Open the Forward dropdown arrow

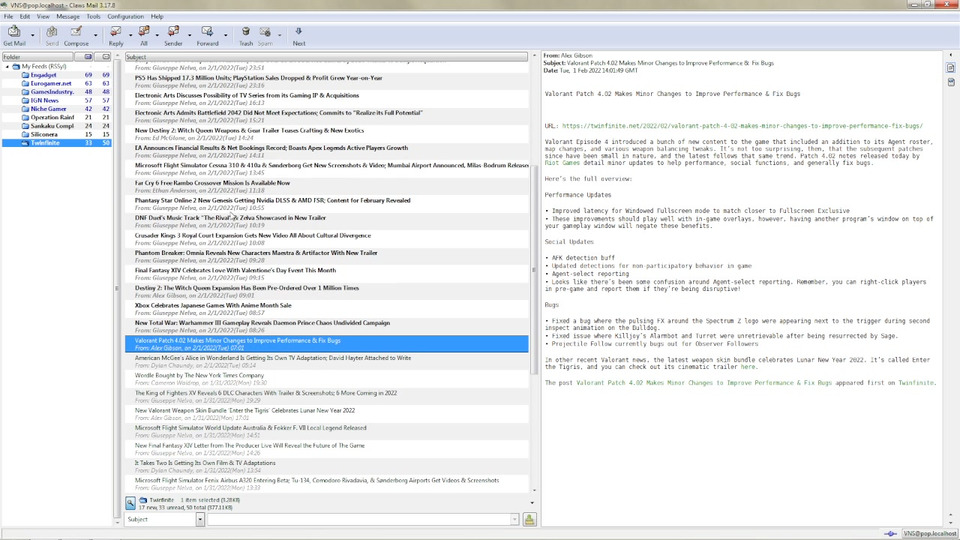[x=225, y=36]
